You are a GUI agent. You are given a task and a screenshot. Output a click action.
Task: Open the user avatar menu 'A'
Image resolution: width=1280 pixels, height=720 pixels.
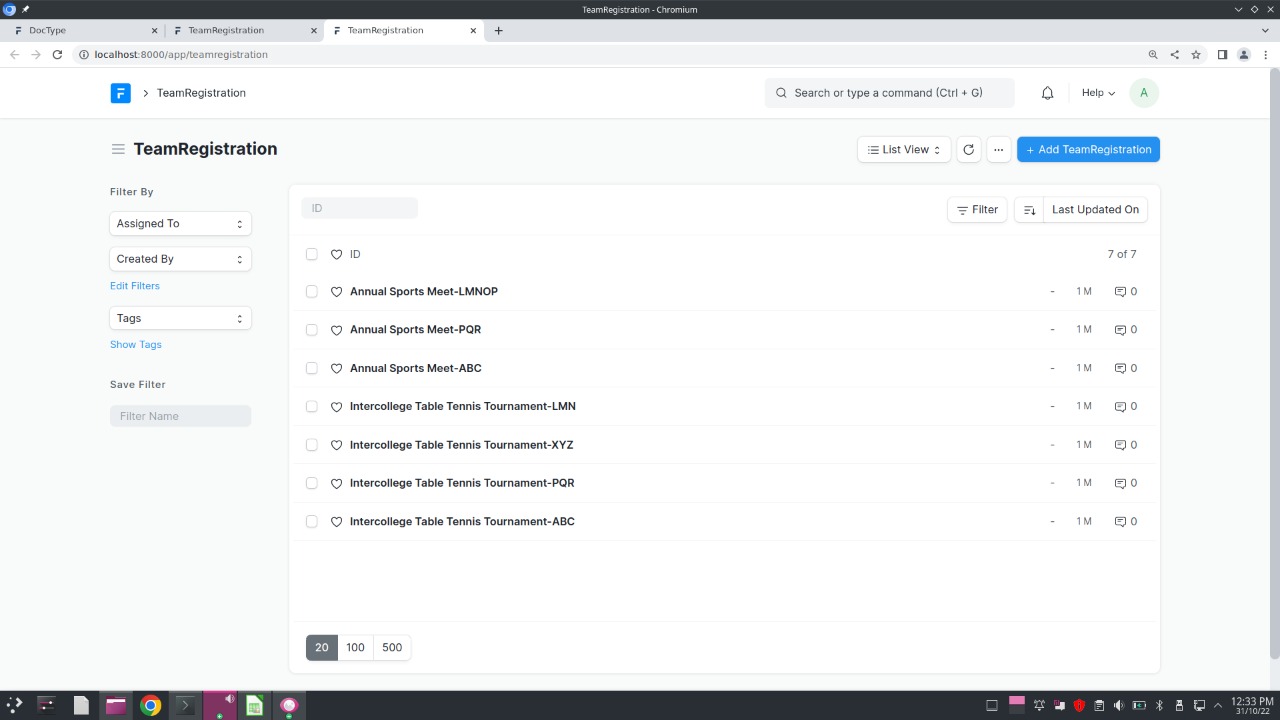point(1143,93)
